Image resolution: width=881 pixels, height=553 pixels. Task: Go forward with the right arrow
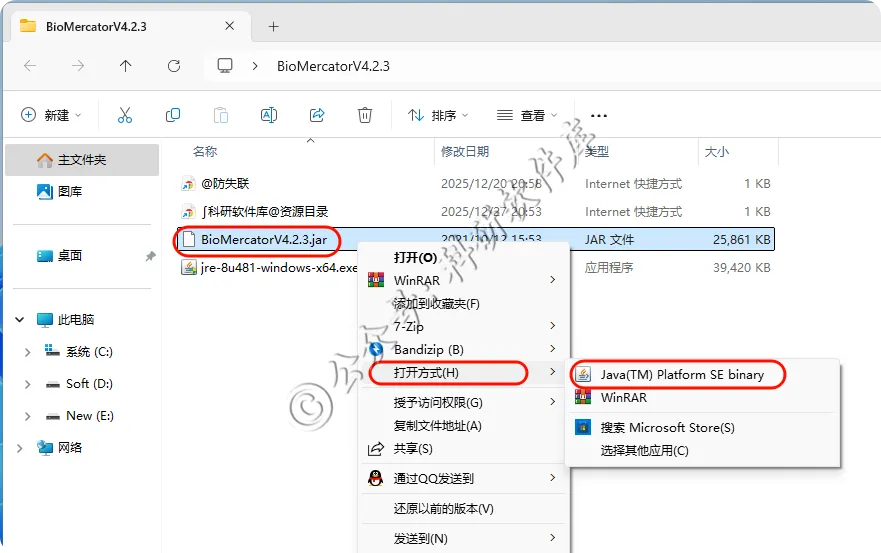(x=78, y=66)
